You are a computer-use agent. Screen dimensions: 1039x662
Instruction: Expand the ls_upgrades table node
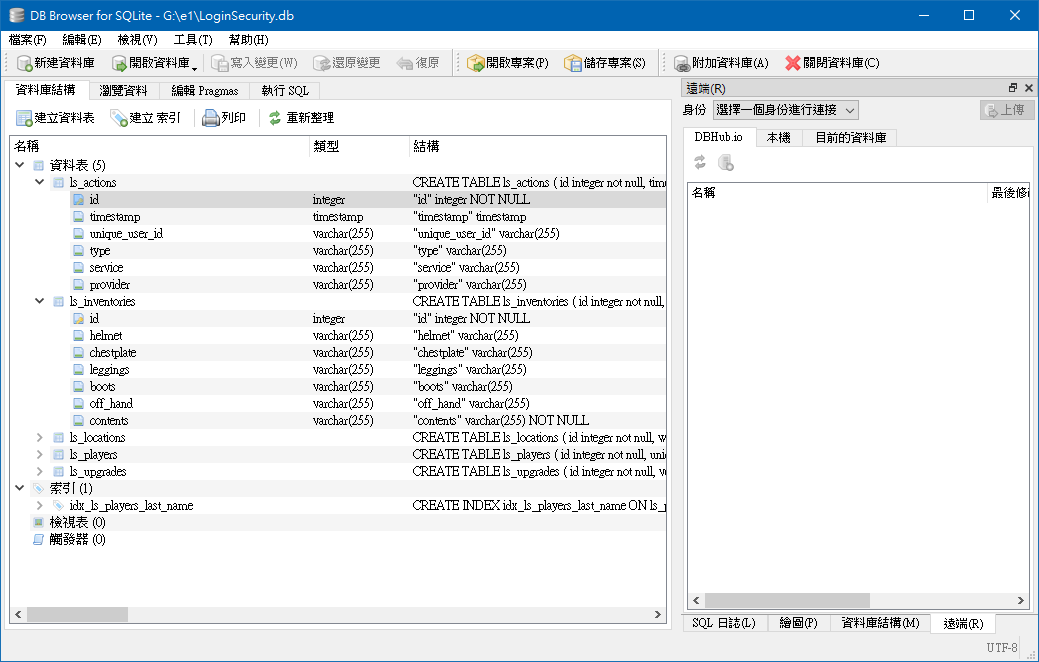(x=40, y=471)
